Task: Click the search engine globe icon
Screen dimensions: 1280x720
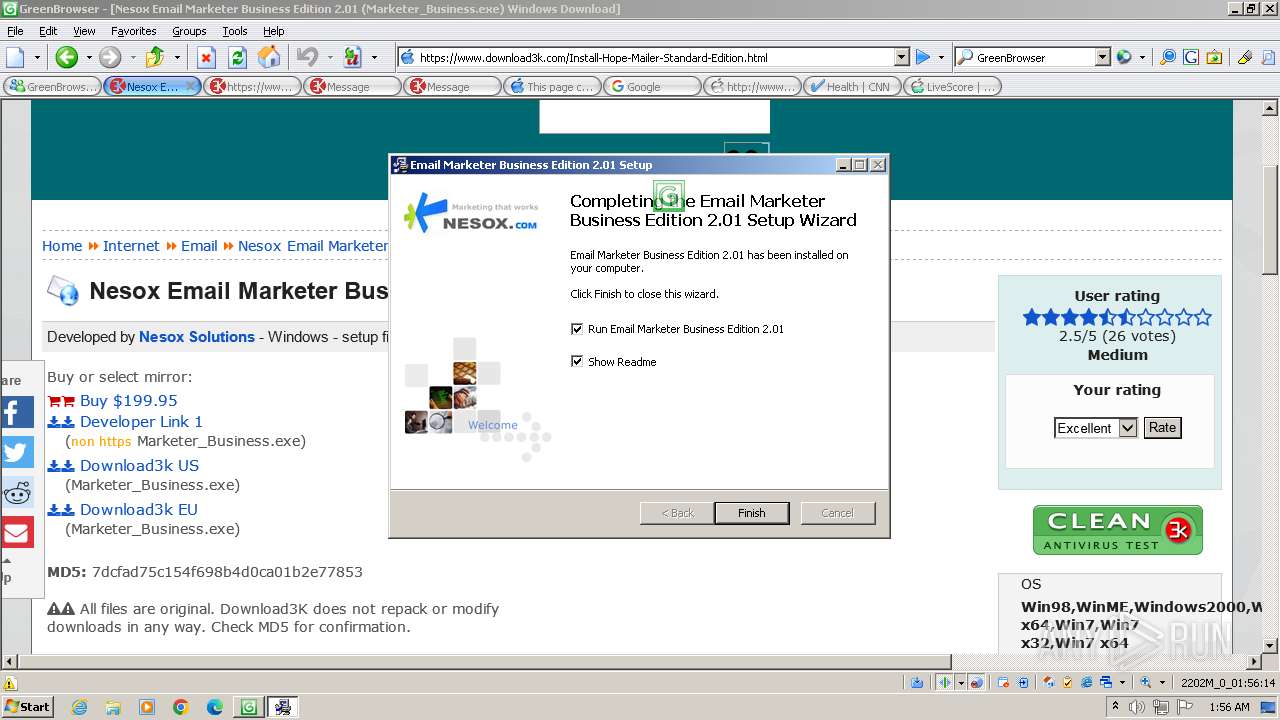Action: point(1124,57)
